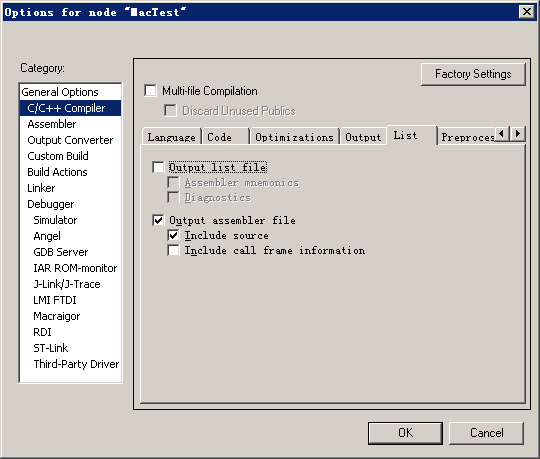Enable Include call frame information

coord(173,250)
